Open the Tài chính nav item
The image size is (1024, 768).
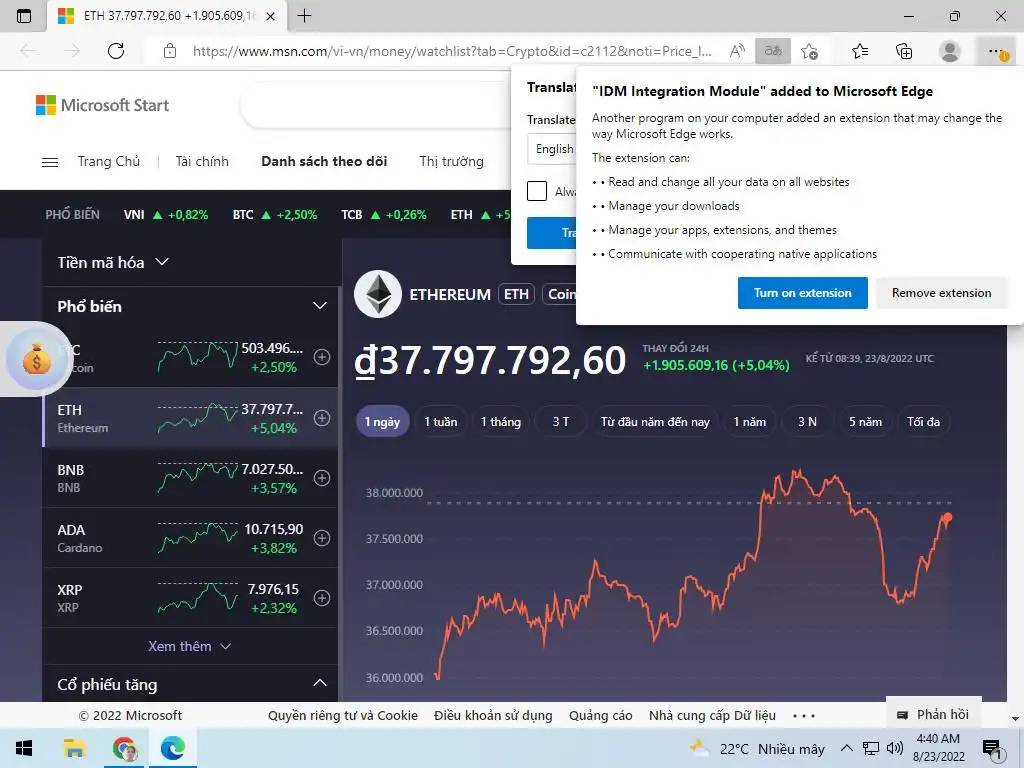point(202,161)
